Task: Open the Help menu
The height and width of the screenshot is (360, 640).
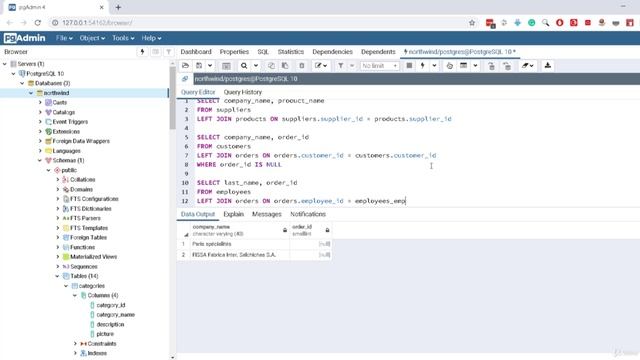Action: tap(151, 38)
